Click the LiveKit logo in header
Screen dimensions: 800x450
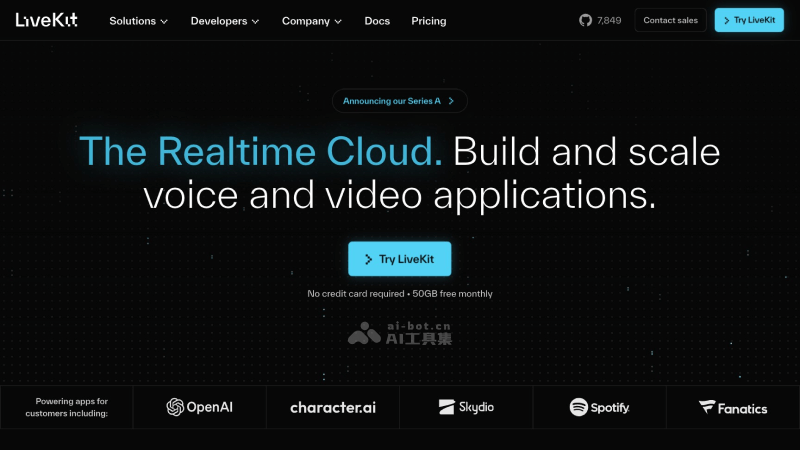(46, 20)
